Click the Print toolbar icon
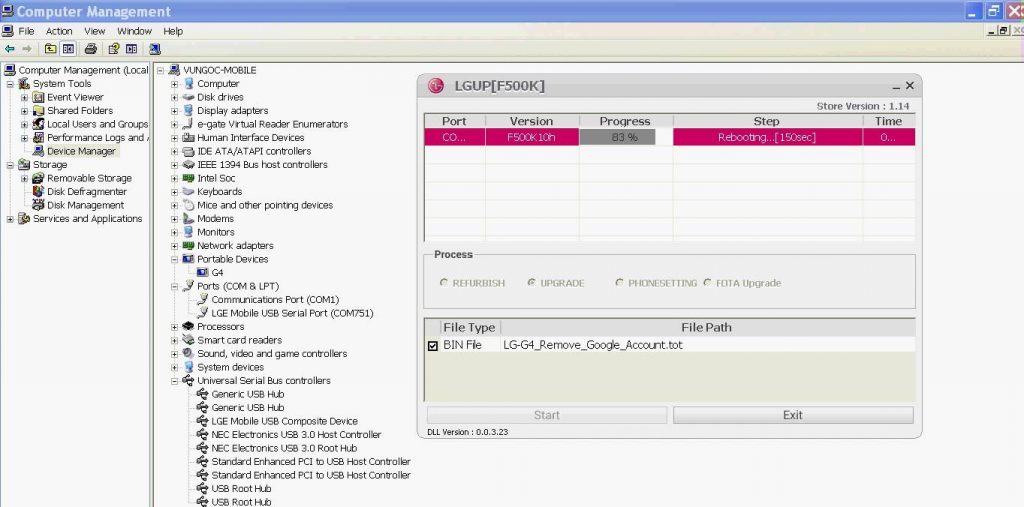Screen dimensions: 1024x507 tap(91, 49)
